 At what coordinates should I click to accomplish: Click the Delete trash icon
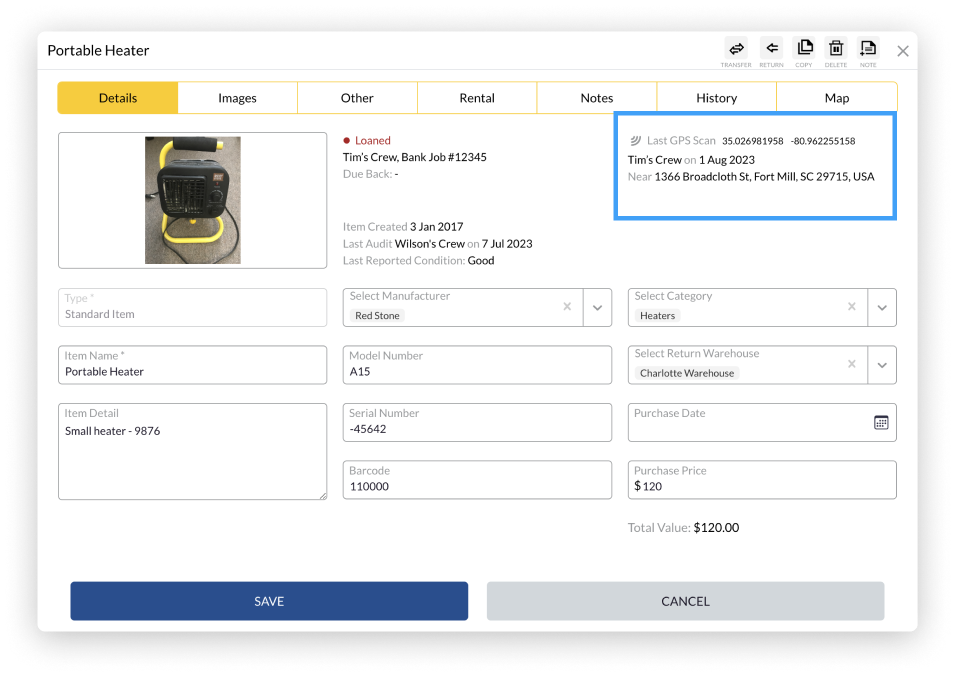[836, 49]
